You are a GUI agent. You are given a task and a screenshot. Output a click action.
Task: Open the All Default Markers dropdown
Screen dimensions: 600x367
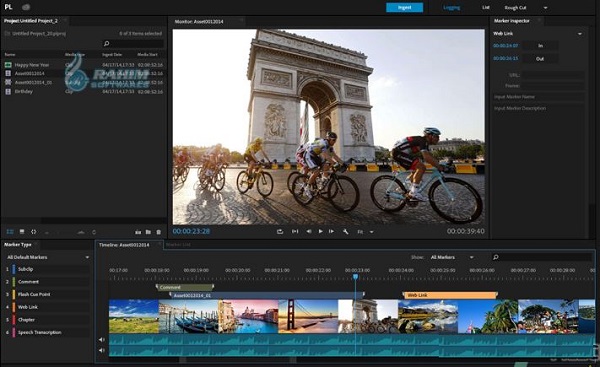pyautogui.click(x=48, y=257)
